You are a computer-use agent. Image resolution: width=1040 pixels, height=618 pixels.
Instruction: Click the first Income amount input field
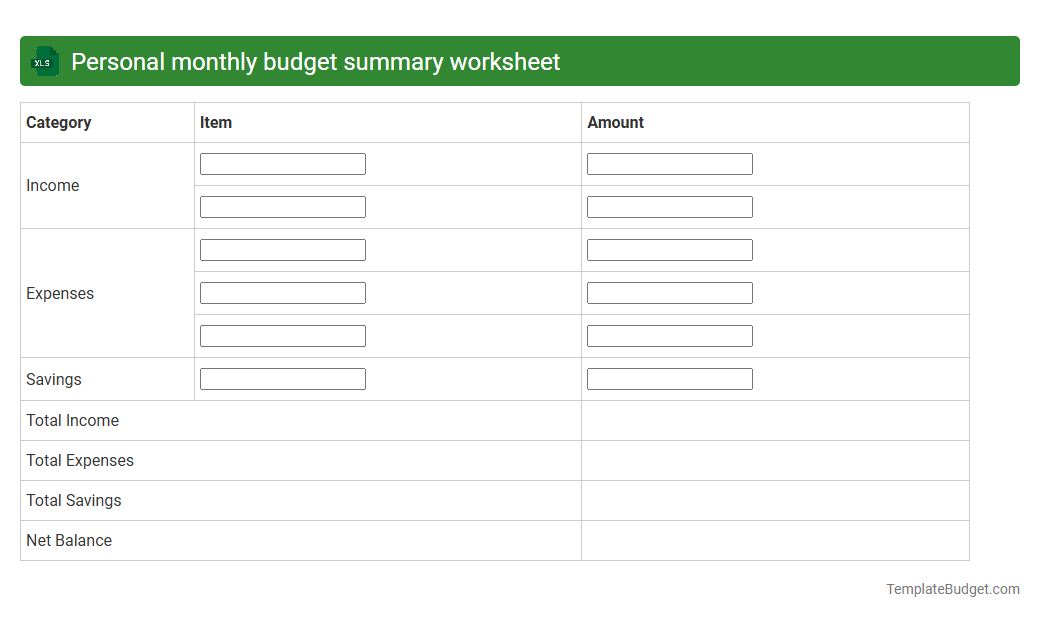(x=669, y=163)
